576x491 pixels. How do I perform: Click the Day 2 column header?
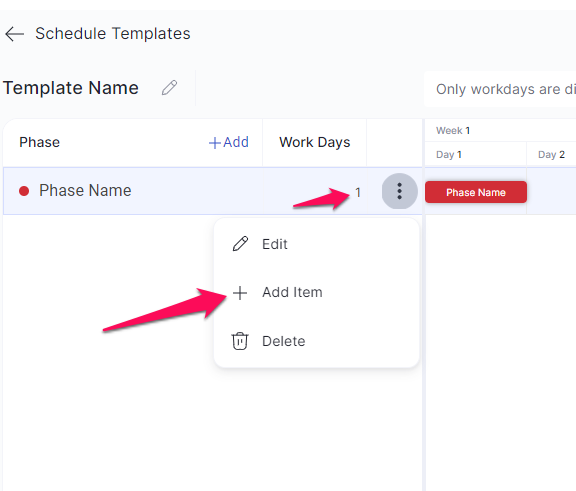pyautogui.click(x=551, y=155)
